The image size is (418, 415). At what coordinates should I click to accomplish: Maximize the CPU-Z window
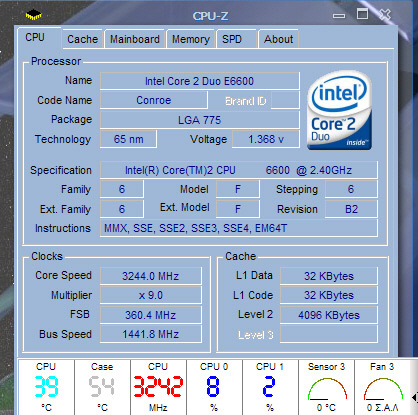point(362,14)
